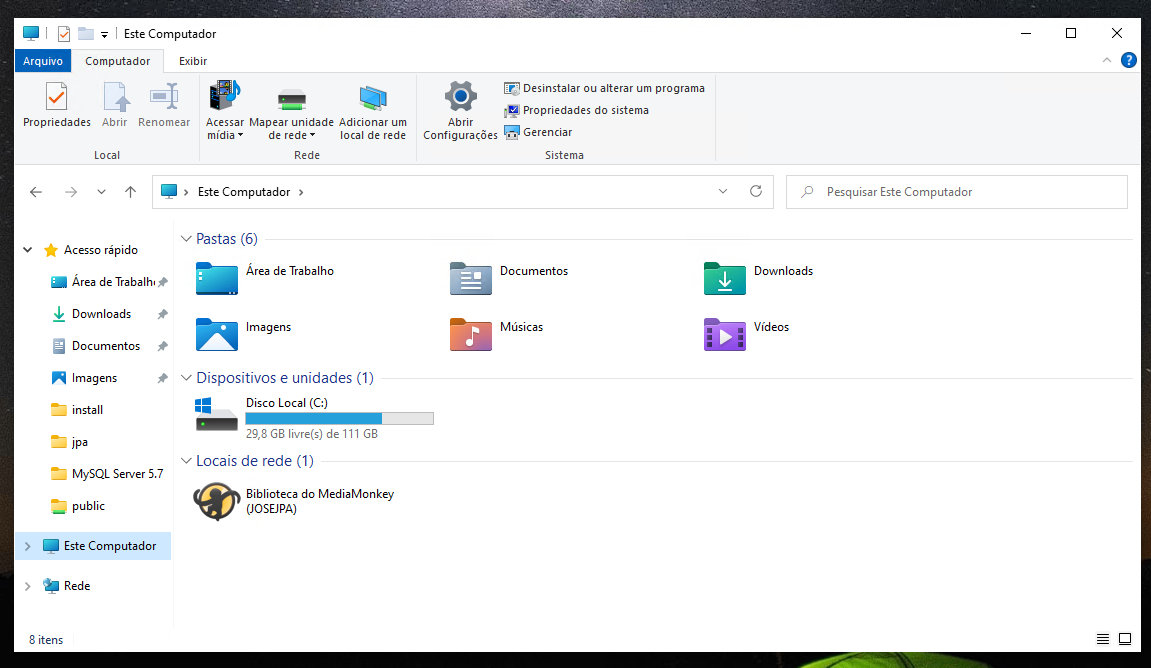Open the quick access toolbar dropdown
The image size is (1151, 668).
(x=104, y=35)
